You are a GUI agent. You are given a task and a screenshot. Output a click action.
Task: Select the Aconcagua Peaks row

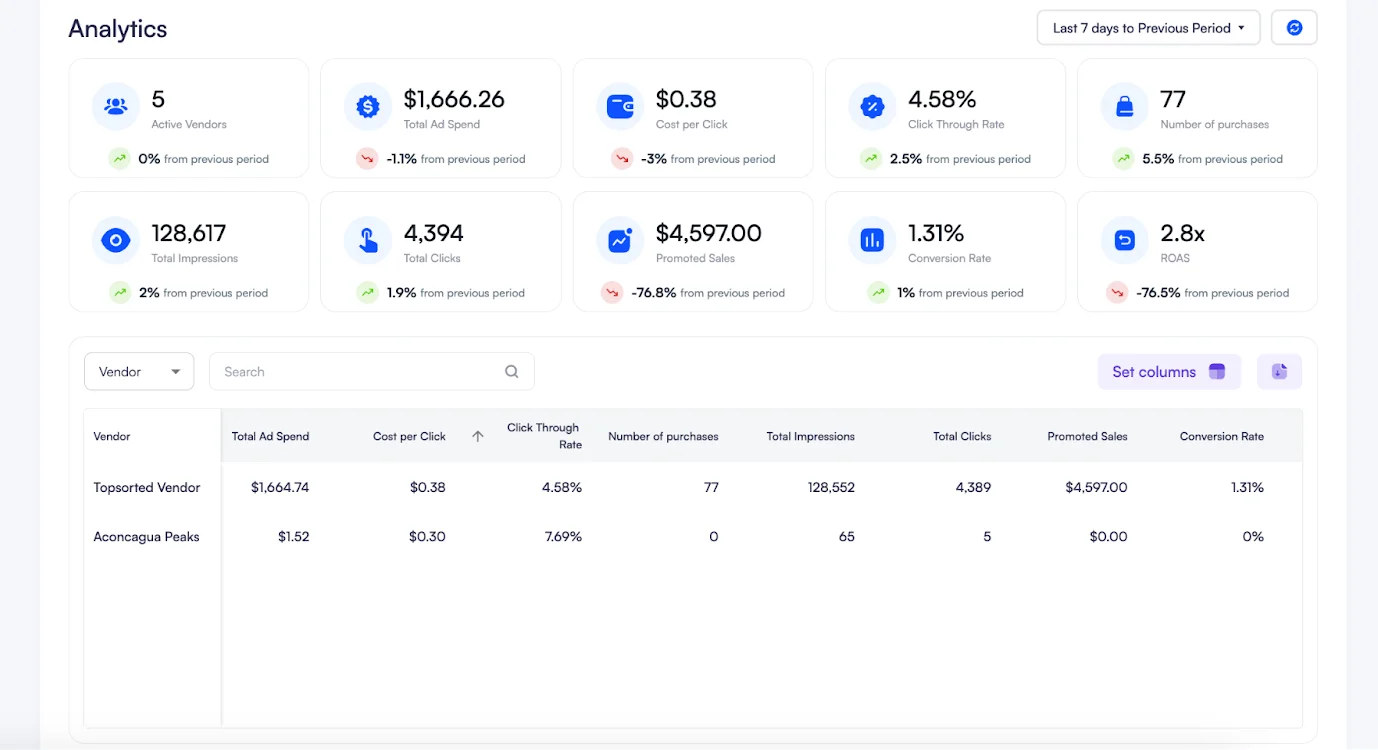pyautogui.click(x=146, y=536)
